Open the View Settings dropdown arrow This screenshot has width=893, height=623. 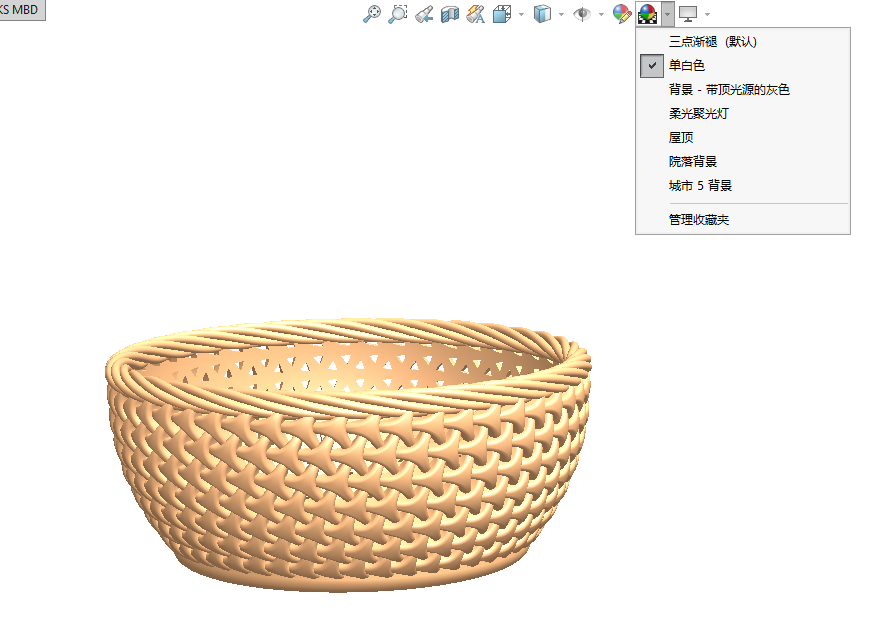pyautogui.click(x=707, y=15)
